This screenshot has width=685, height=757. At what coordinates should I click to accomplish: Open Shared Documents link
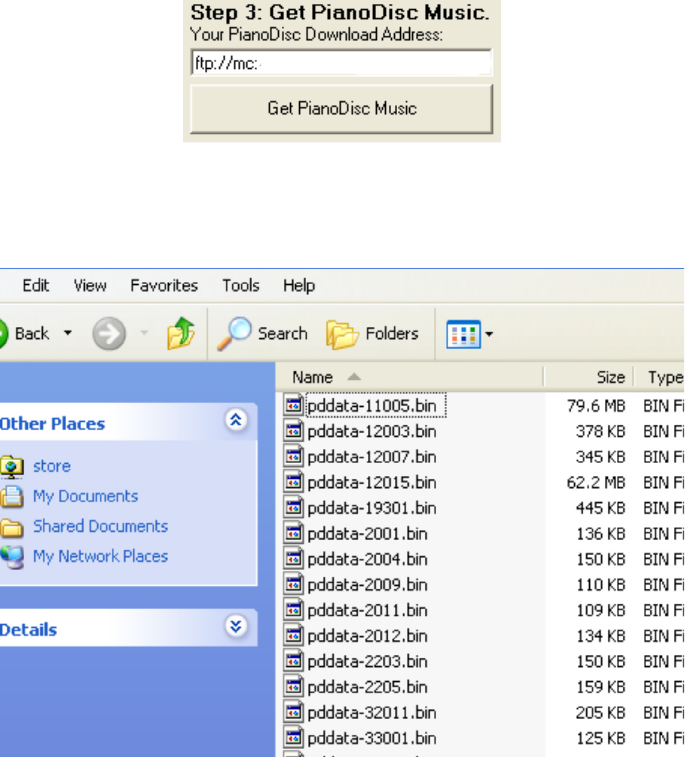[x=100, y=526]
